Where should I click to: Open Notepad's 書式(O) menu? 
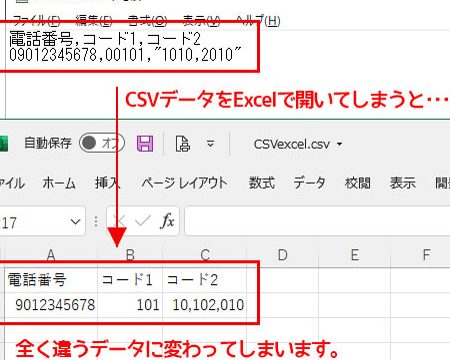147,21
